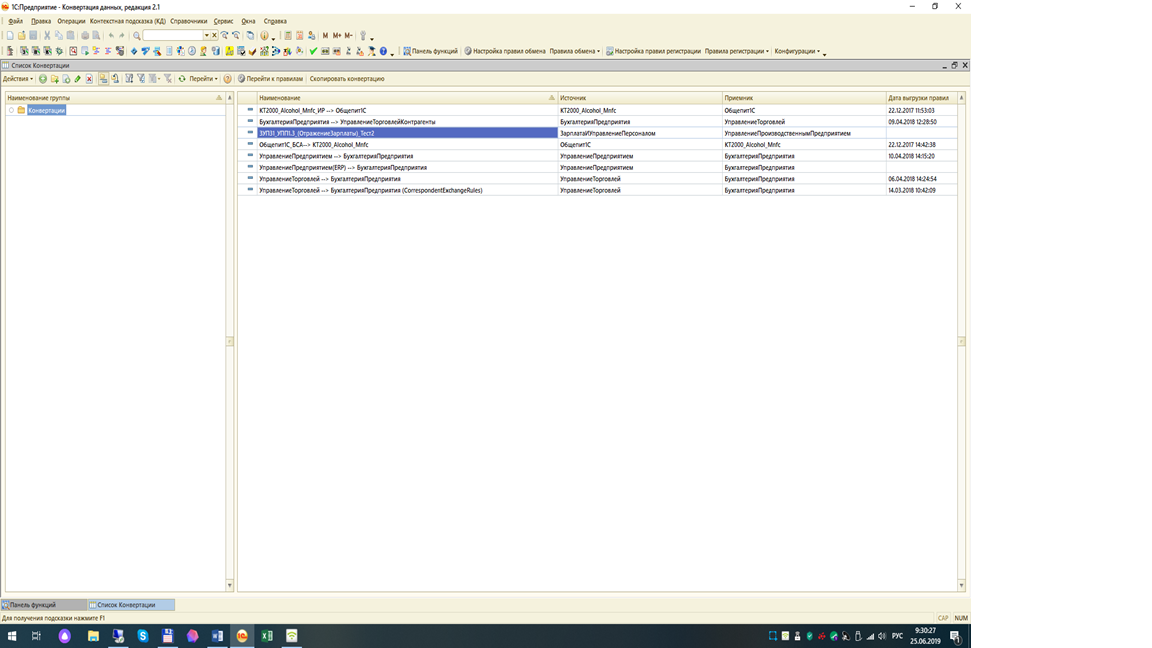The width and height of the screenshot is (1152, 648).
Task: Click the orange Help question icon in list toolbar
Action: coord(228,79)
